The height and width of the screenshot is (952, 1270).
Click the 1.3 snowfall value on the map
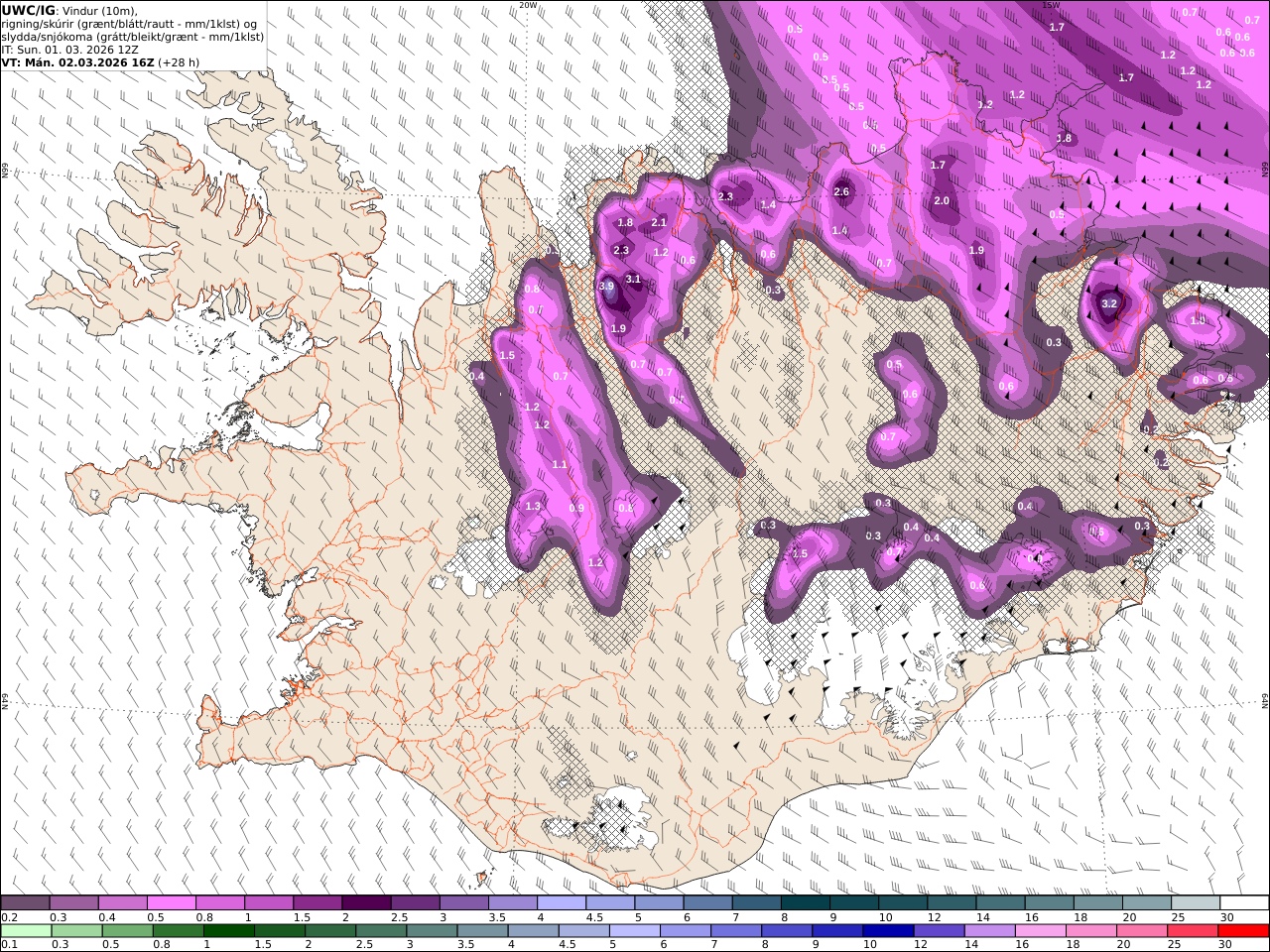point(533,507)
